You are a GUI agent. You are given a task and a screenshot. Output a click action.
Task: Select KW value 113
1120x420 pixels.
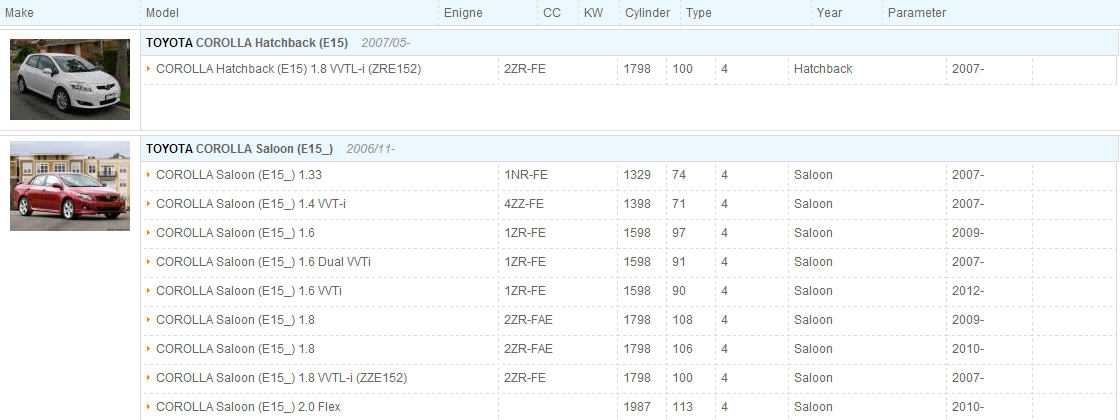tap(683, 407)
